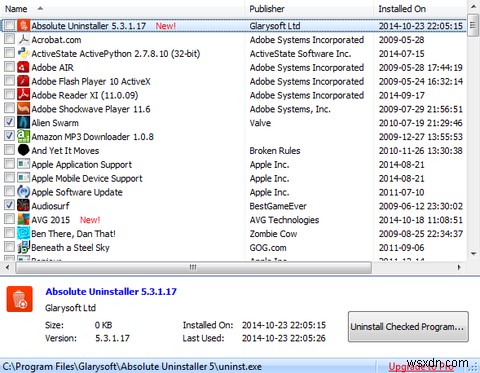The image size is (480, 373).
Task: Click the BestGameEver publisher cell
Action: click(x=278, y=206)
